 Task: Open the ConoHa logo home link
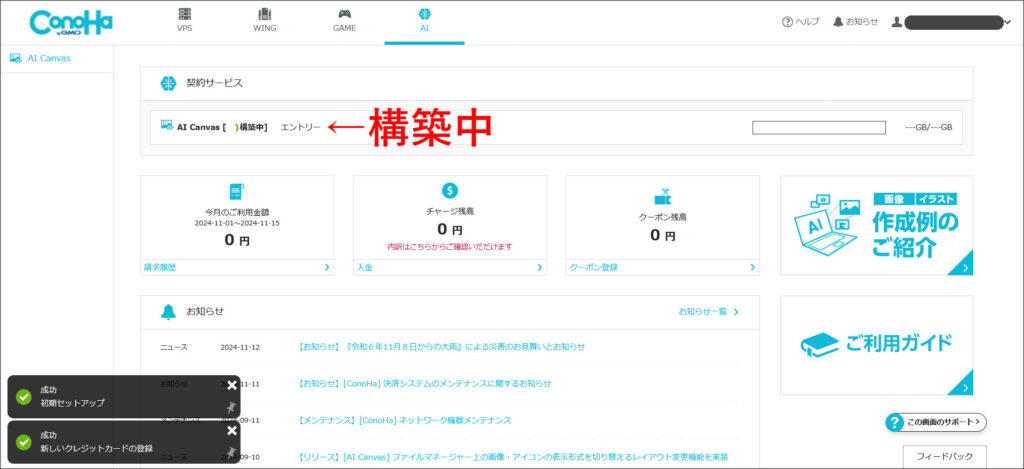71,22
